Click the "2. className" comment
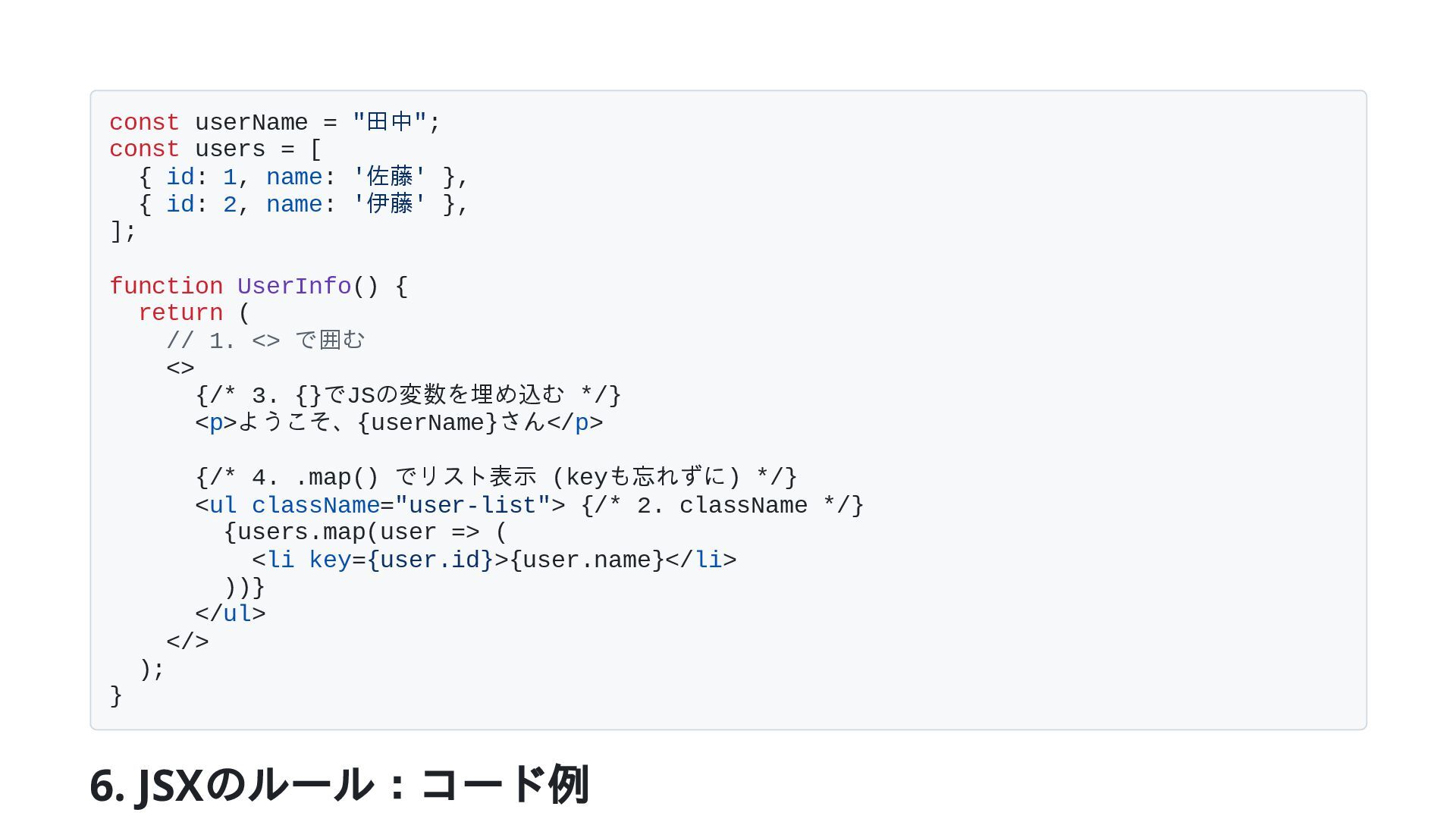The width and height of the screenshot is (1456, 819). pyautogui.click(x=722, y=506)
